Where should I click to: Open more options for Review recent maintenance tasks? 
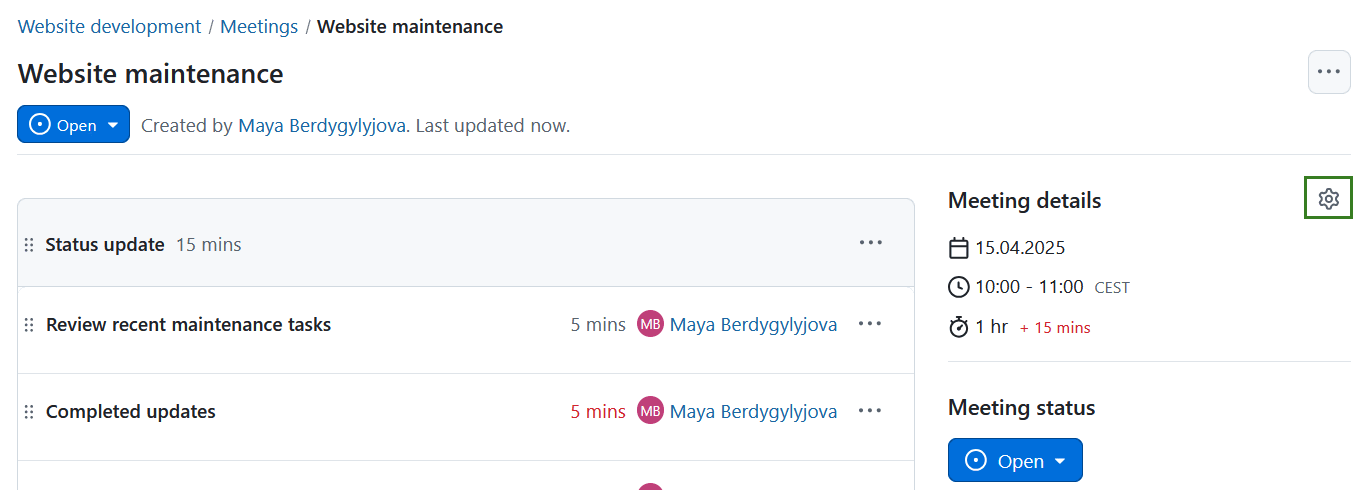coord(870,324)
